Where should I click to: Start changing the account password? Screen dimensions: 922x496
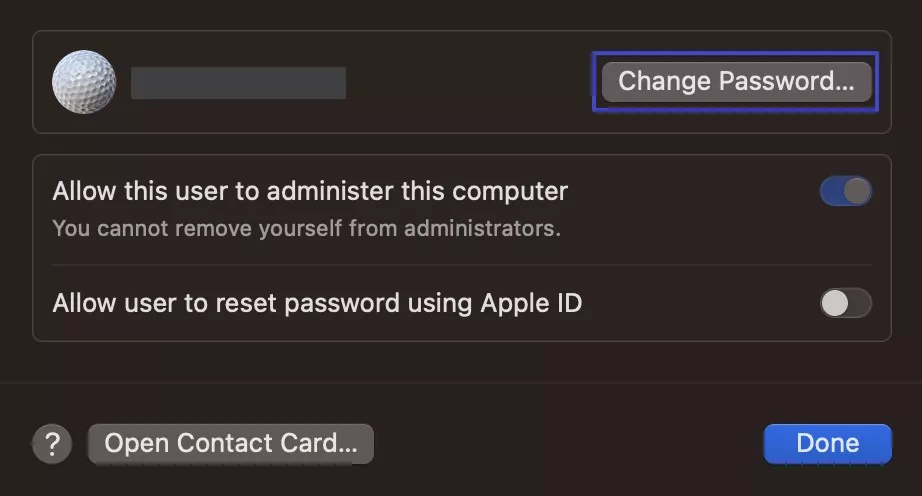coord(735,81)
